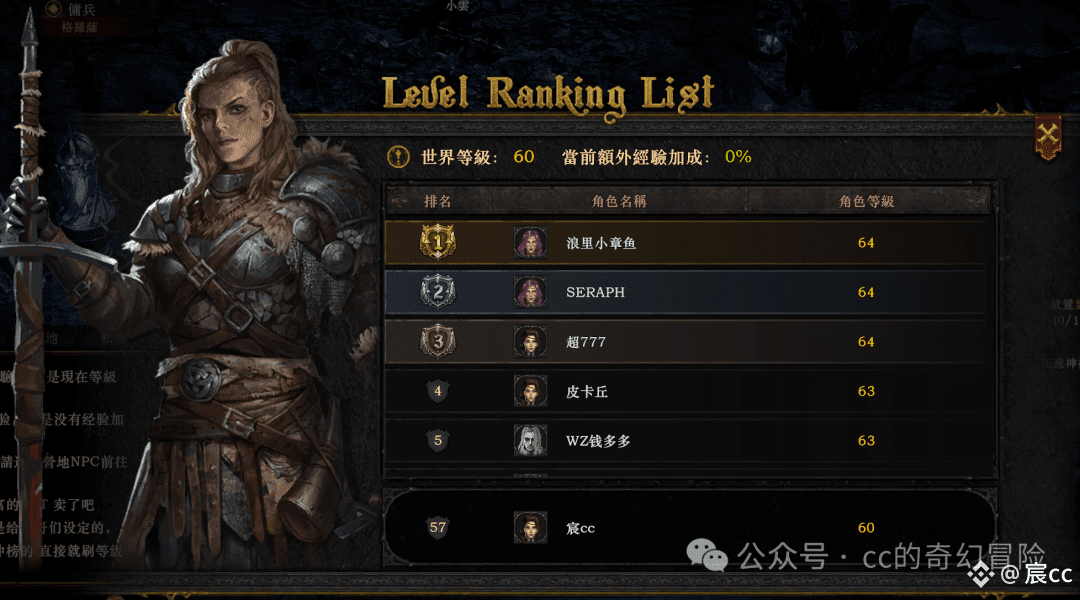Screen dimensions: 1080x600
Task: Click the rank 57 shield badge
Action: tap(437, 528)
